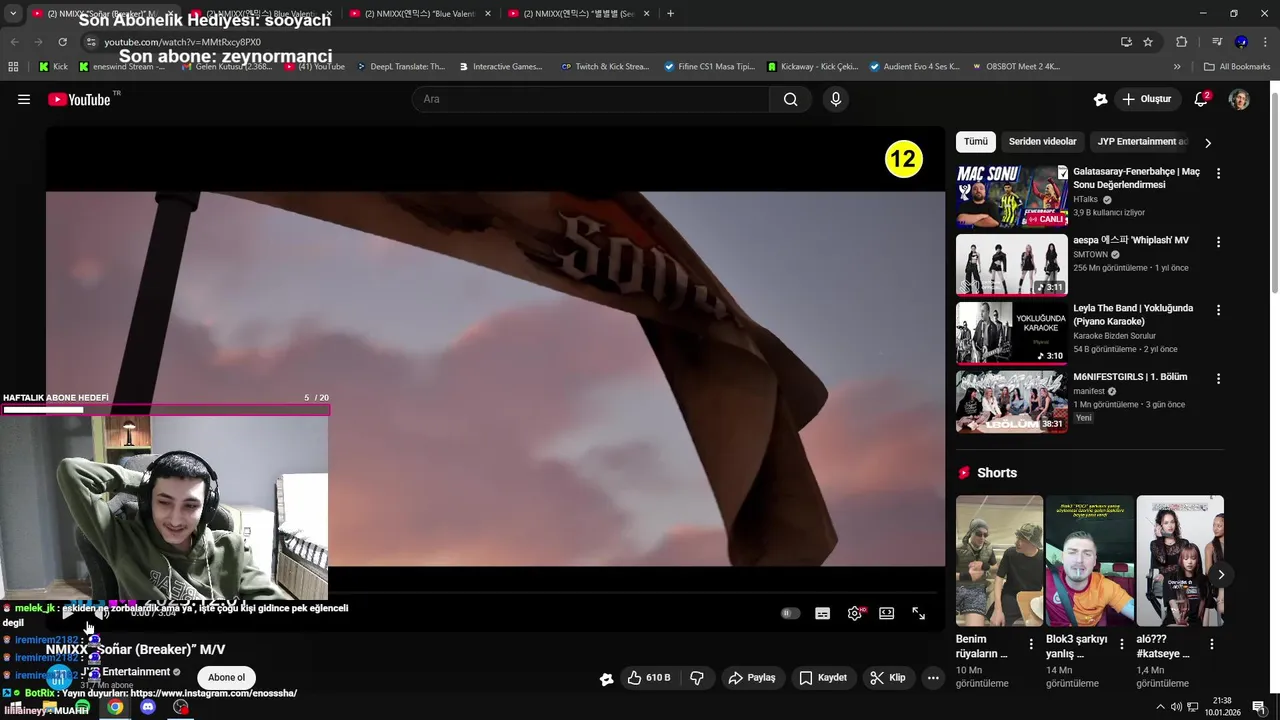The image size is (1280, 720).
Task: Open the subtitles/captions control
Action: (822, 613)
